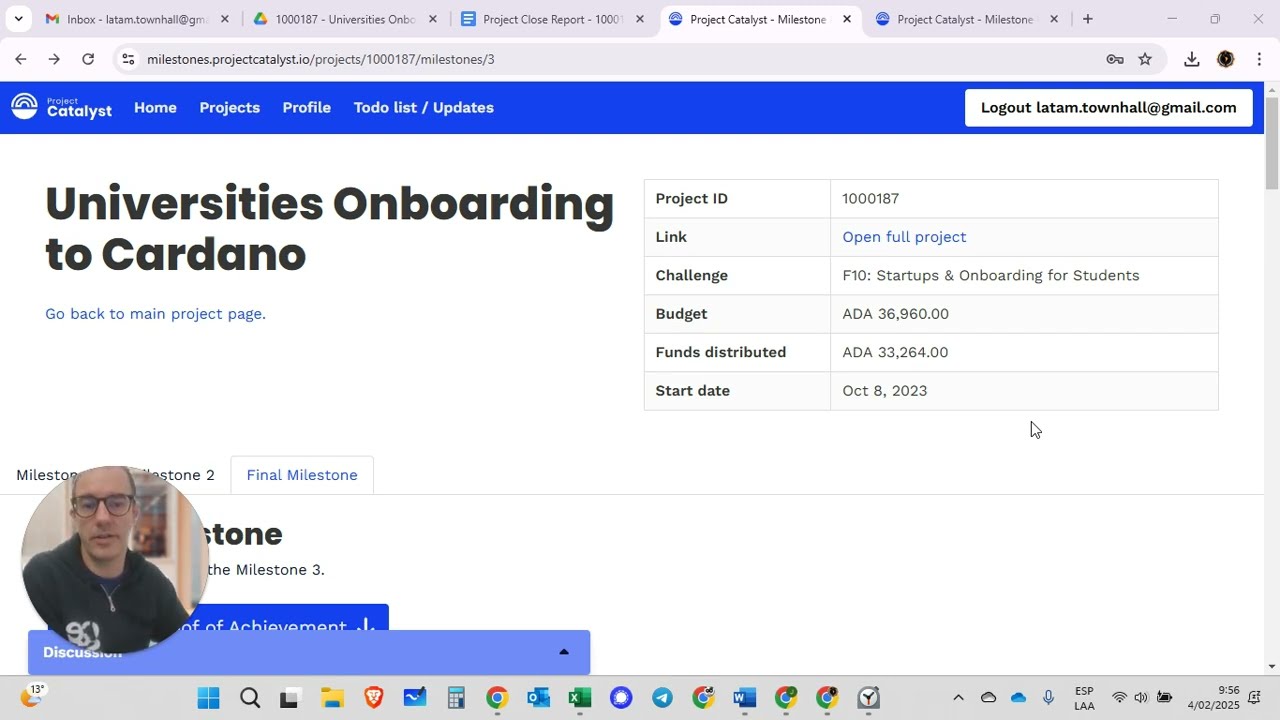Open the clock and date flyout
The height and width of the screenshot is (720, 1280).
click(x=1215, y=697)
